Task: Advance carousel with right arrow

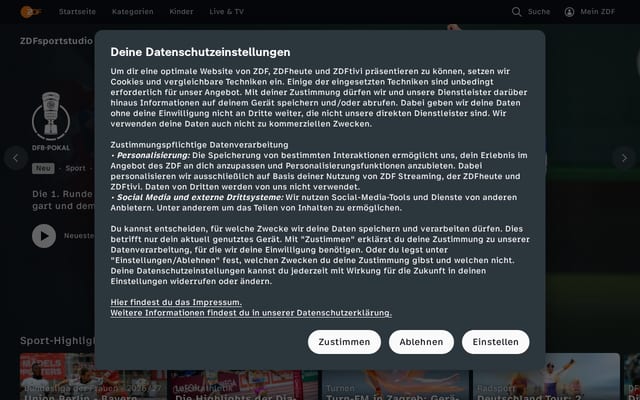Action: click(624, 158)
